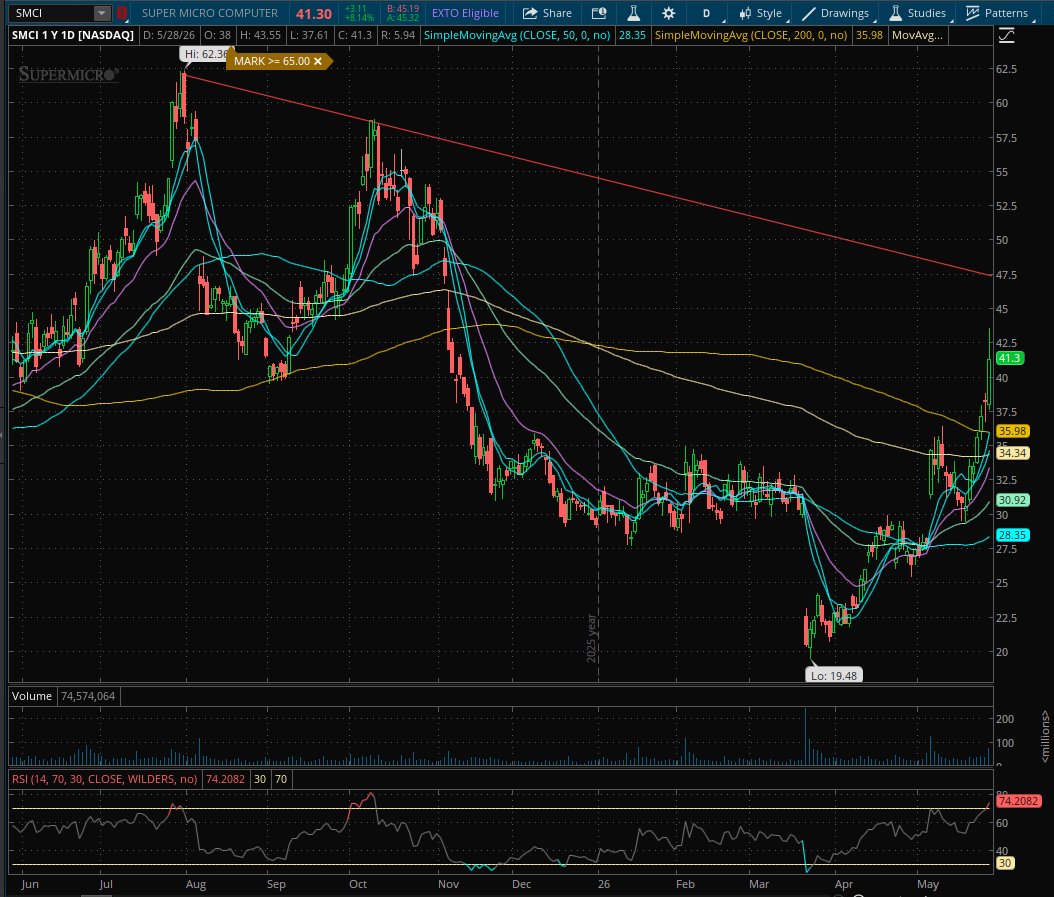Click the volume value 74,574,064
This screenshot has width=1054, height=897.
pos(88,696)
